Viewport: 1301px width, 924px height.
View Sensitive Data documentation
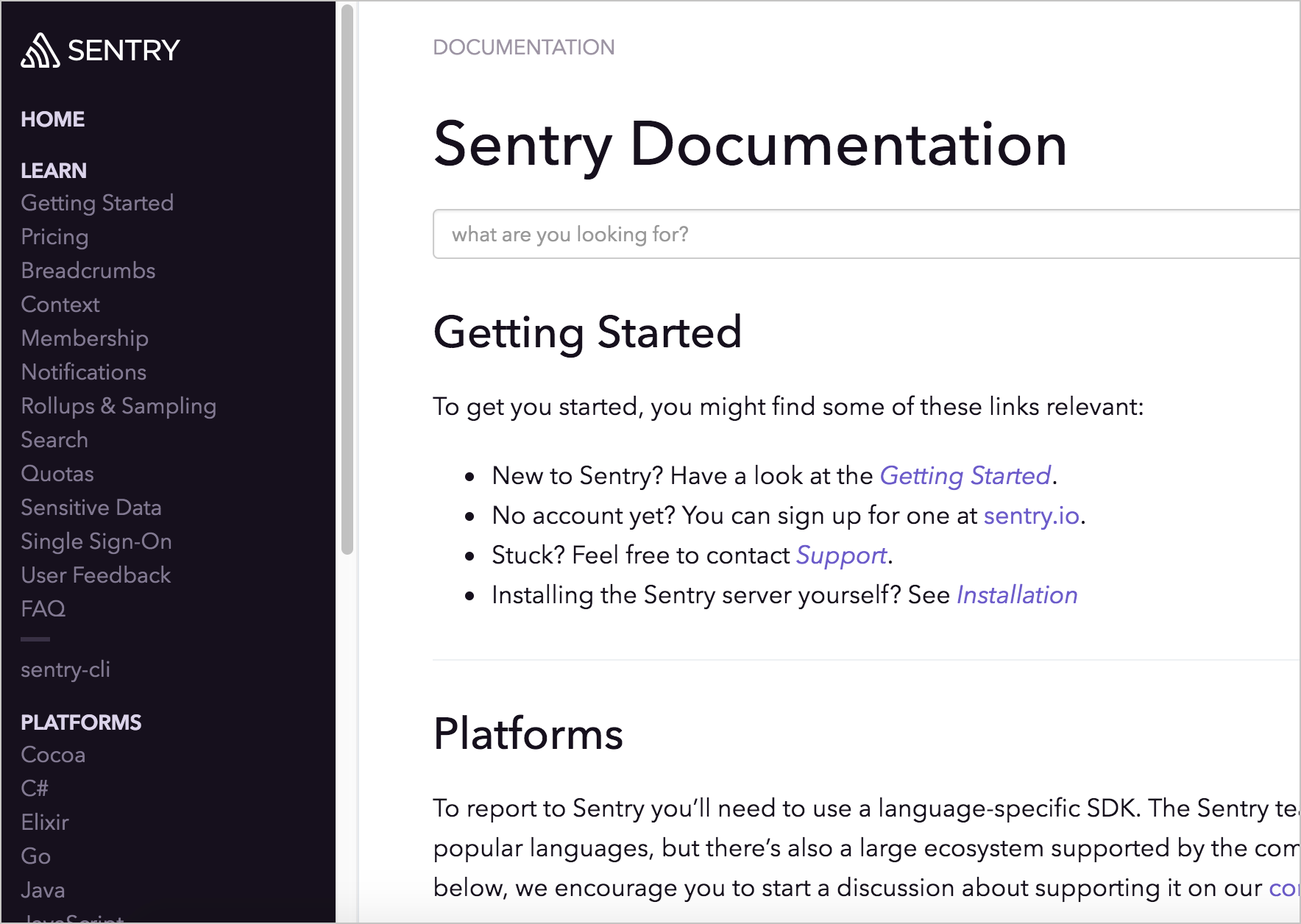[91, 508]
